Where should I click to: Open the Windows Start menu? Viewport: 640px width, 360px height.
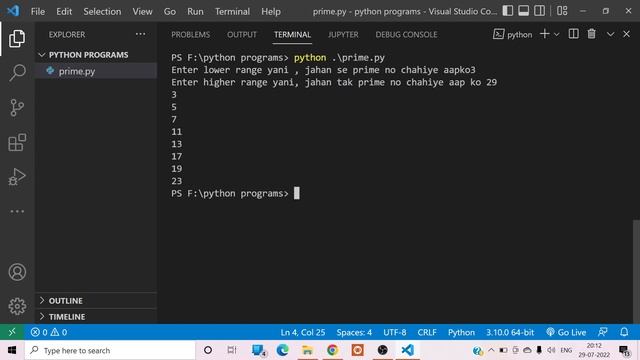(x=12, y=350)
